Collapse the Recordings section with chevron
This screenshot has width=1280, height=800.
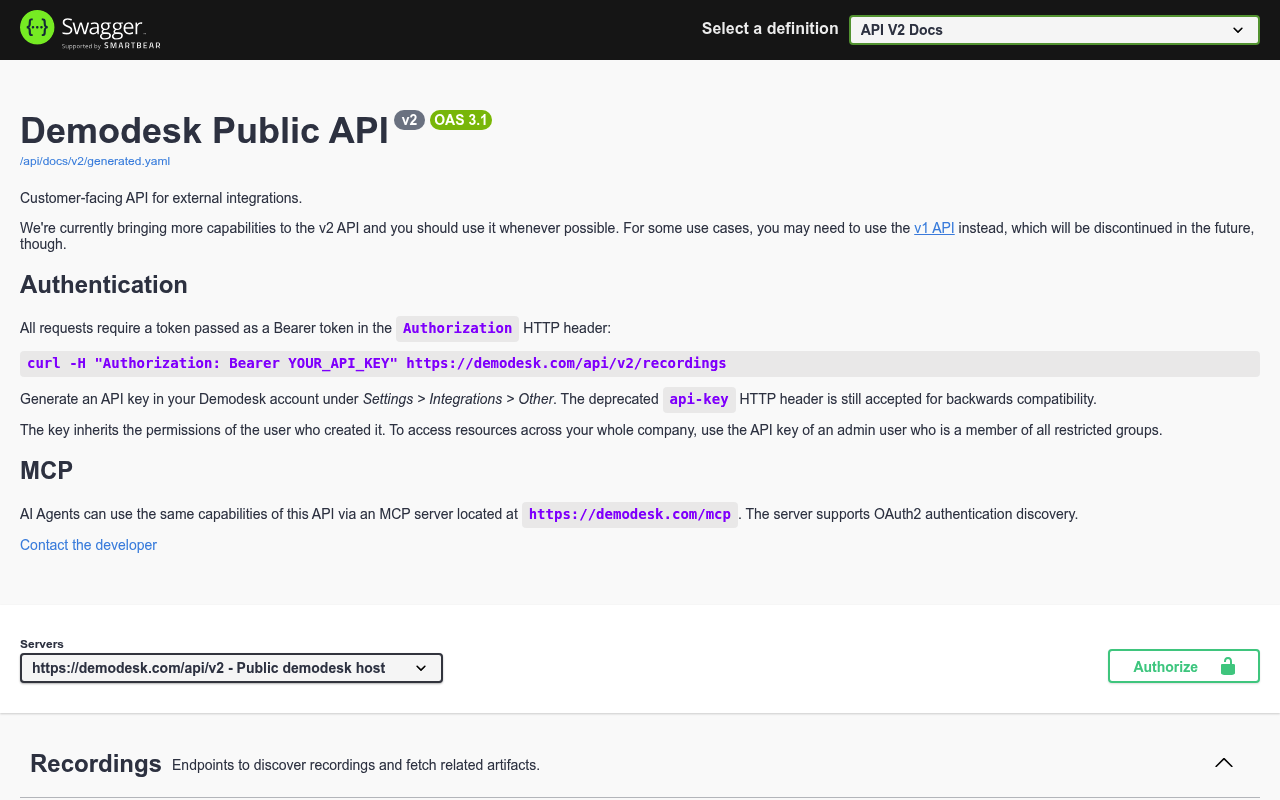[1224, 763]
